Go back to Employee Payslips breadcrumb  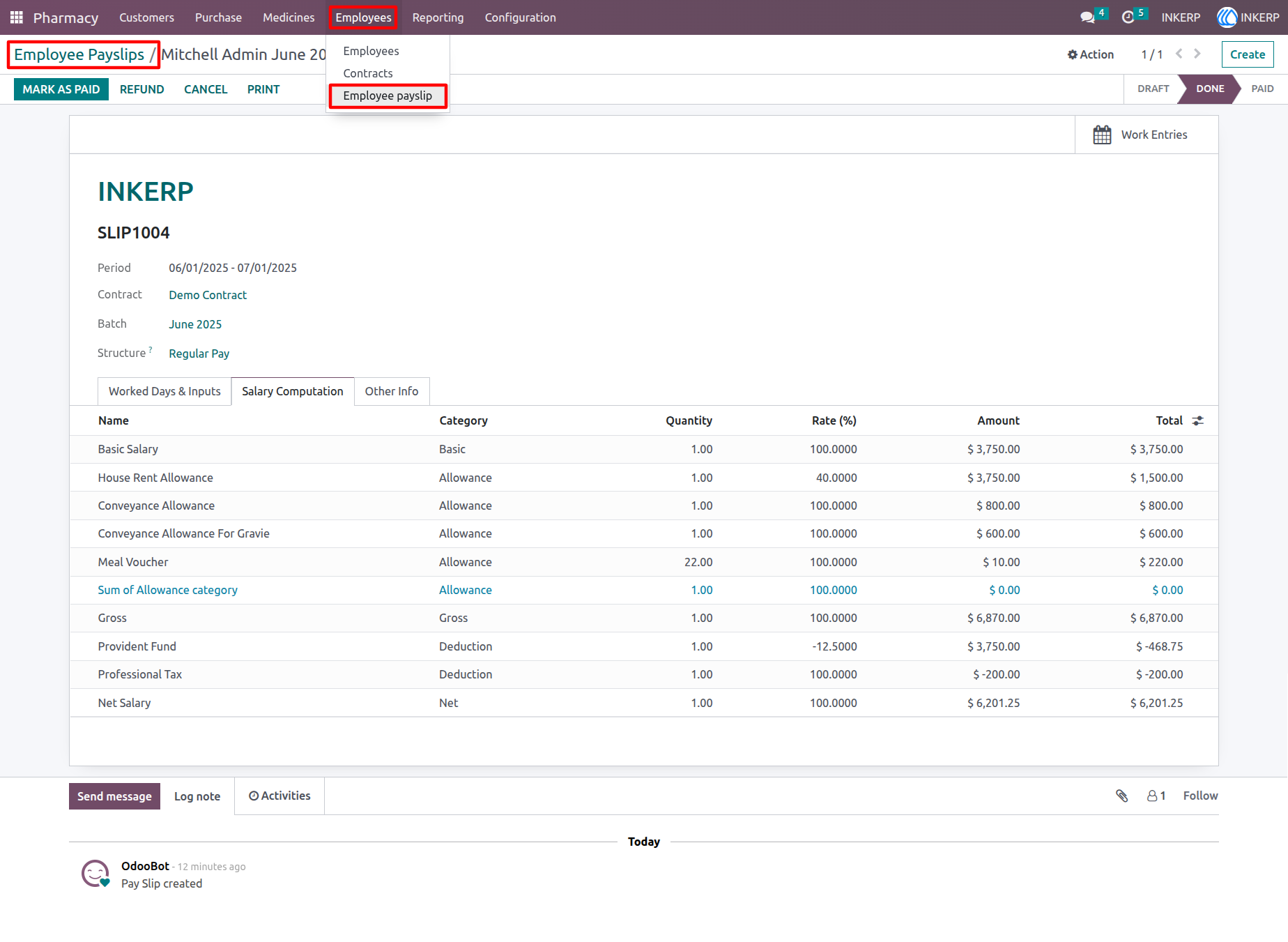(x=79, y=54)
